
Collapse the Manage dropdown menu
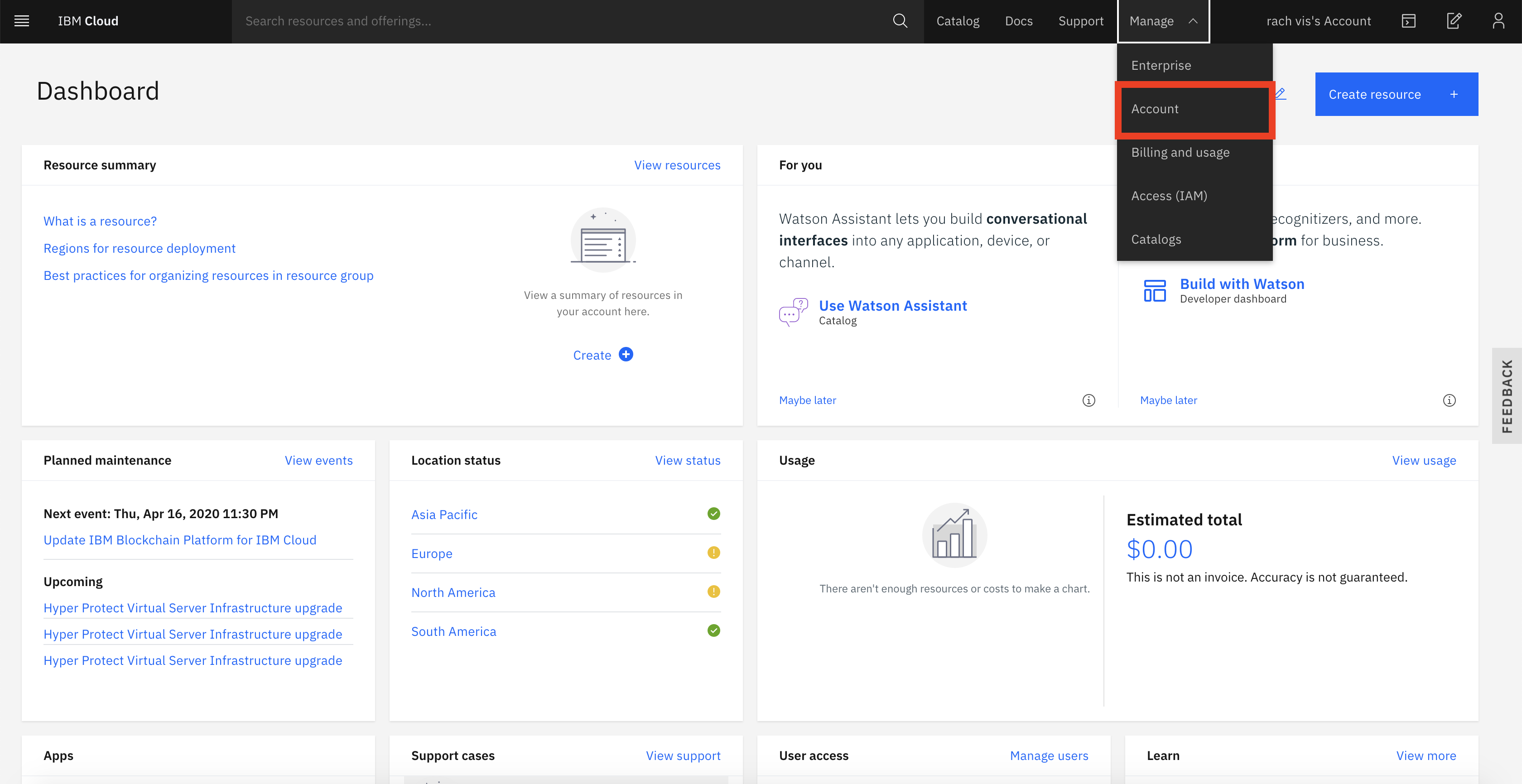pyautogui.click(x=1163, y=21)
